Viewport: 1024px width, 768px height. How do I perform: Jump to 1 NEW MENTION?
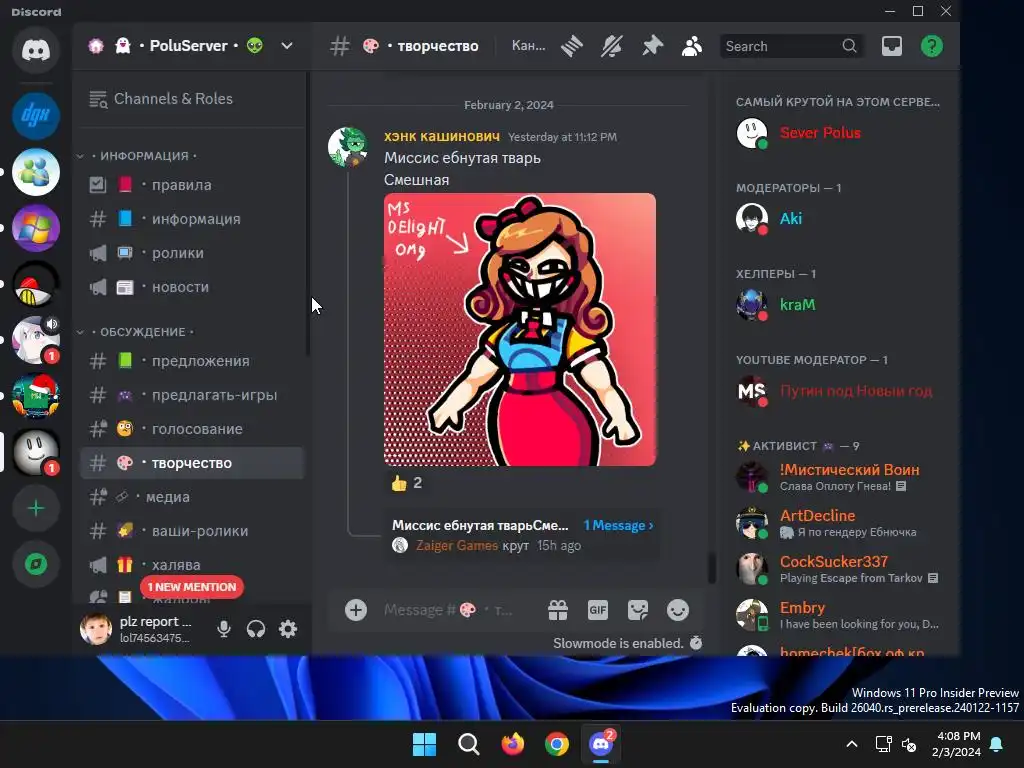[x=192, y=586]
